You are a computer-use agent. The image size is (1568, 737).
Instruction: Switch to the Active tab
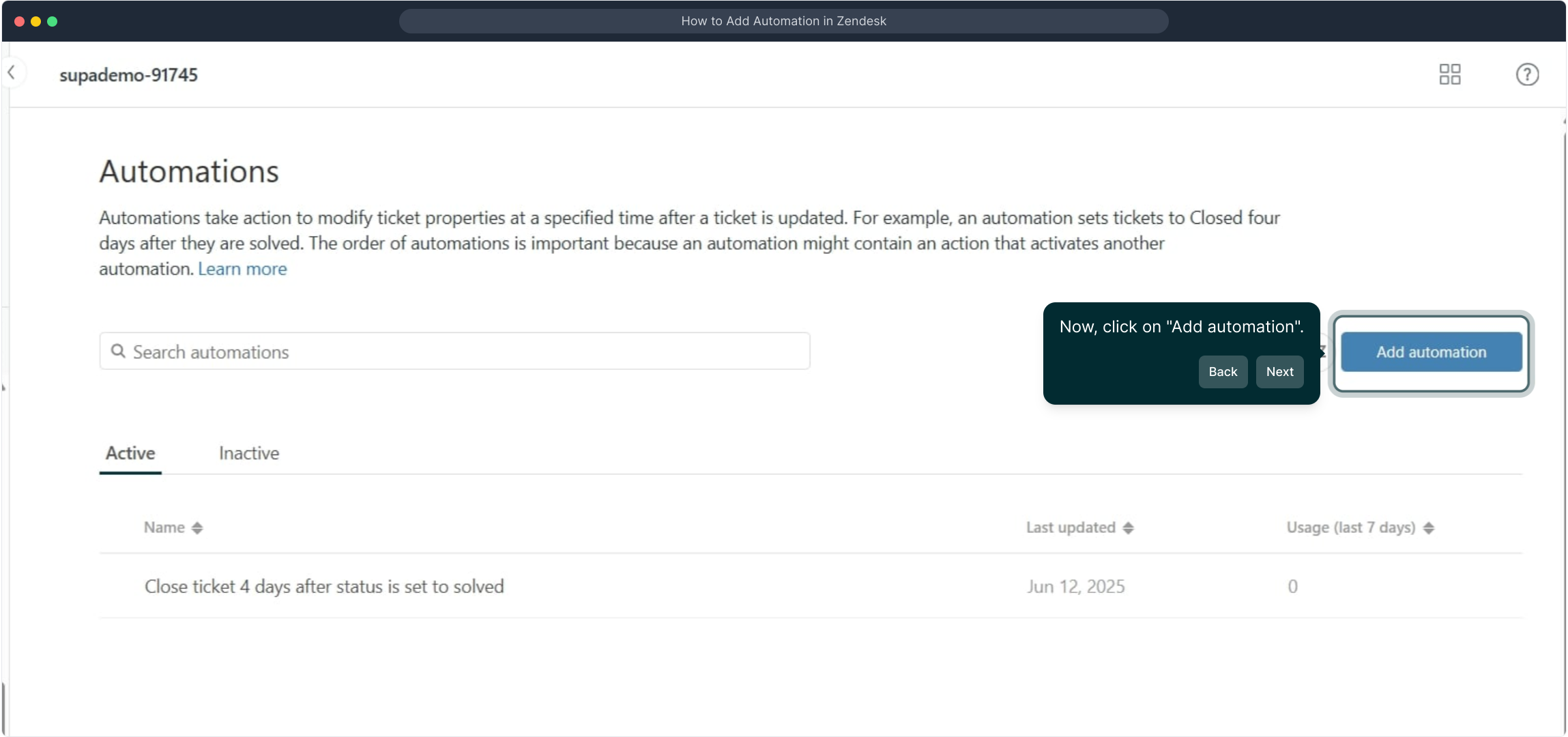coord(130,453)
